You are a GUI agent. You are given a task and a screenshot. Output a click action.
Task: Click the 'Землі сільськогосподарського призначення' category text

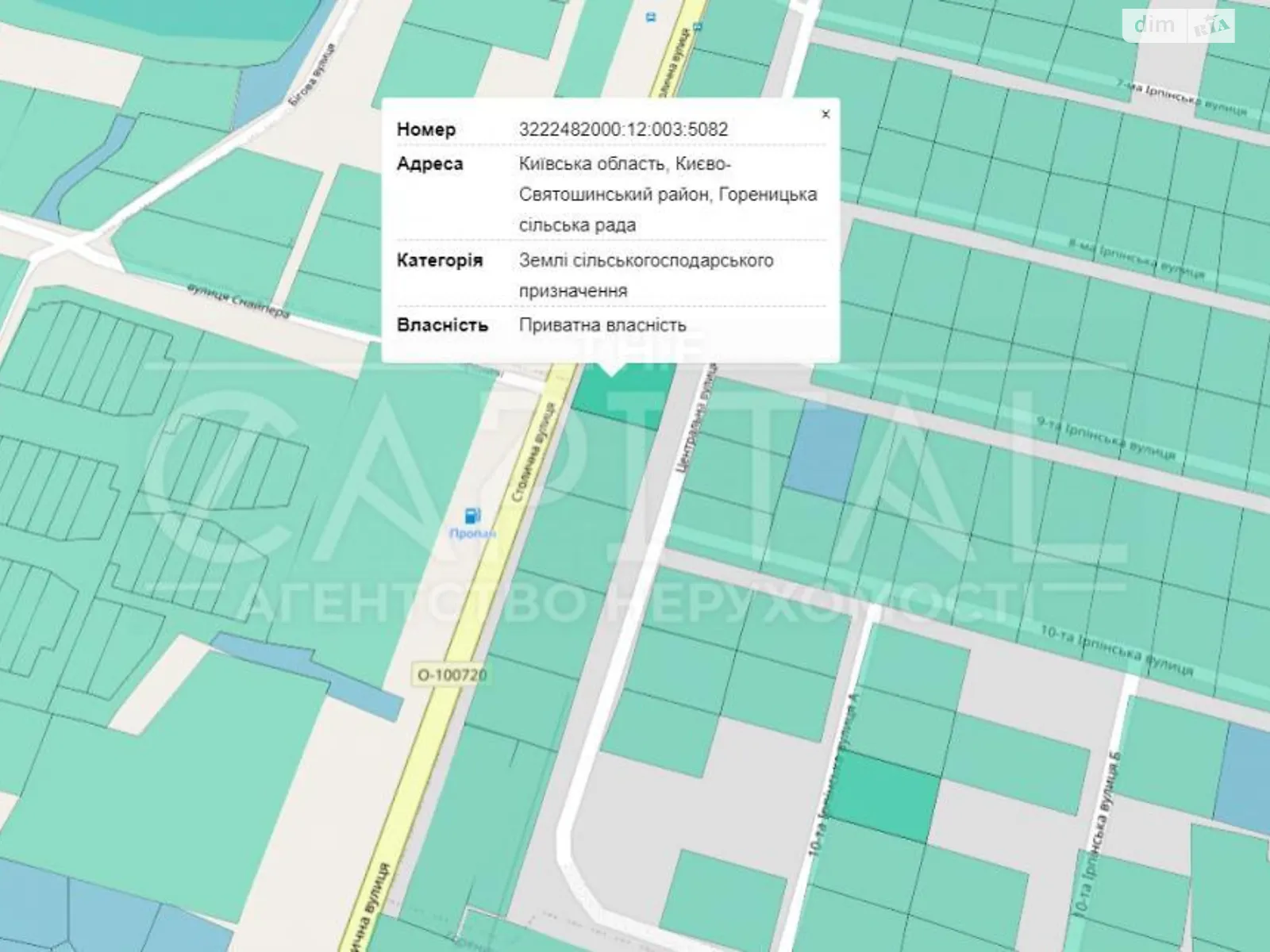646,275
